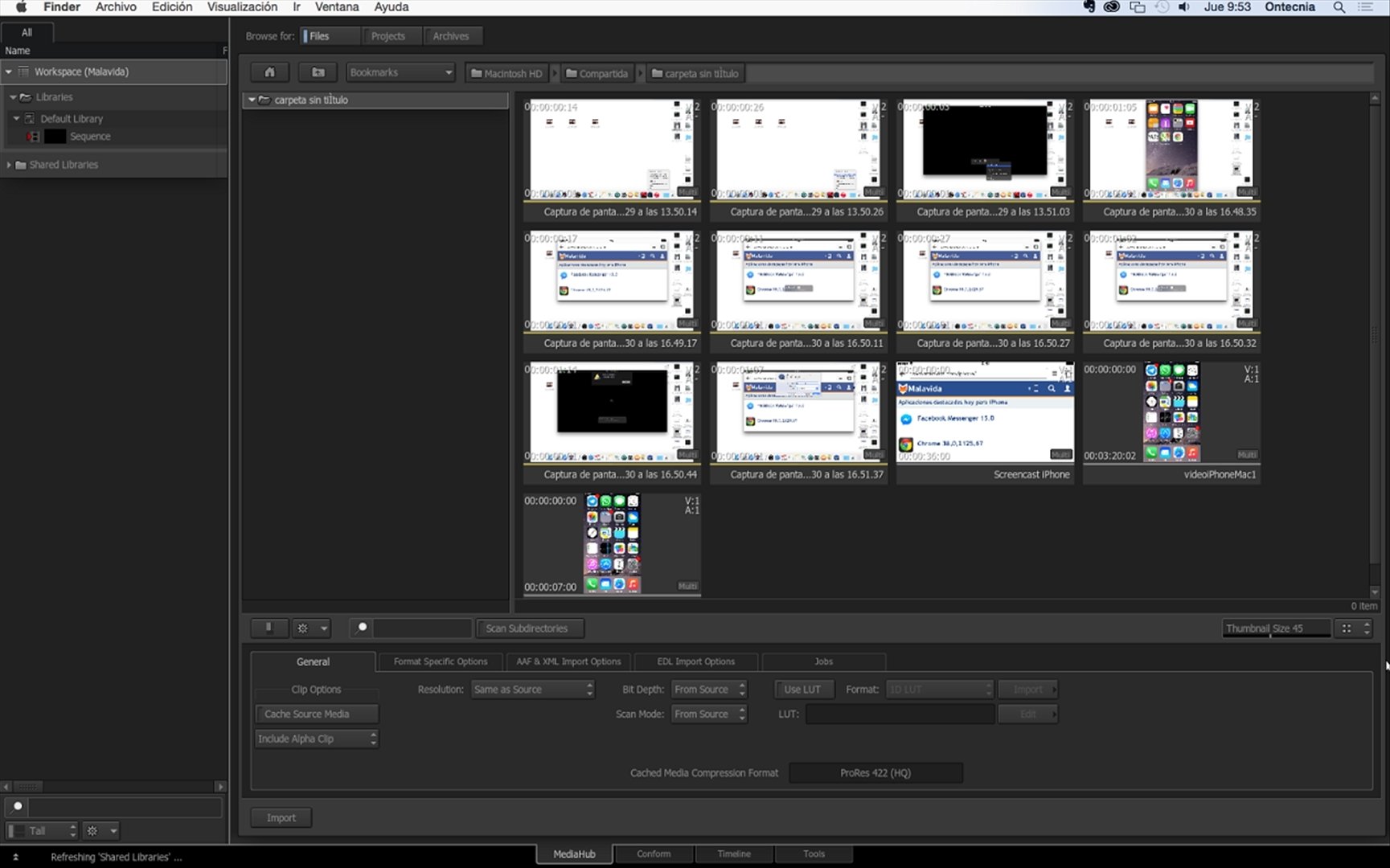Toggle the browser split view button
Image resolution: width=1390 pixels, height=868 pixels.
[x=269, y=628]
